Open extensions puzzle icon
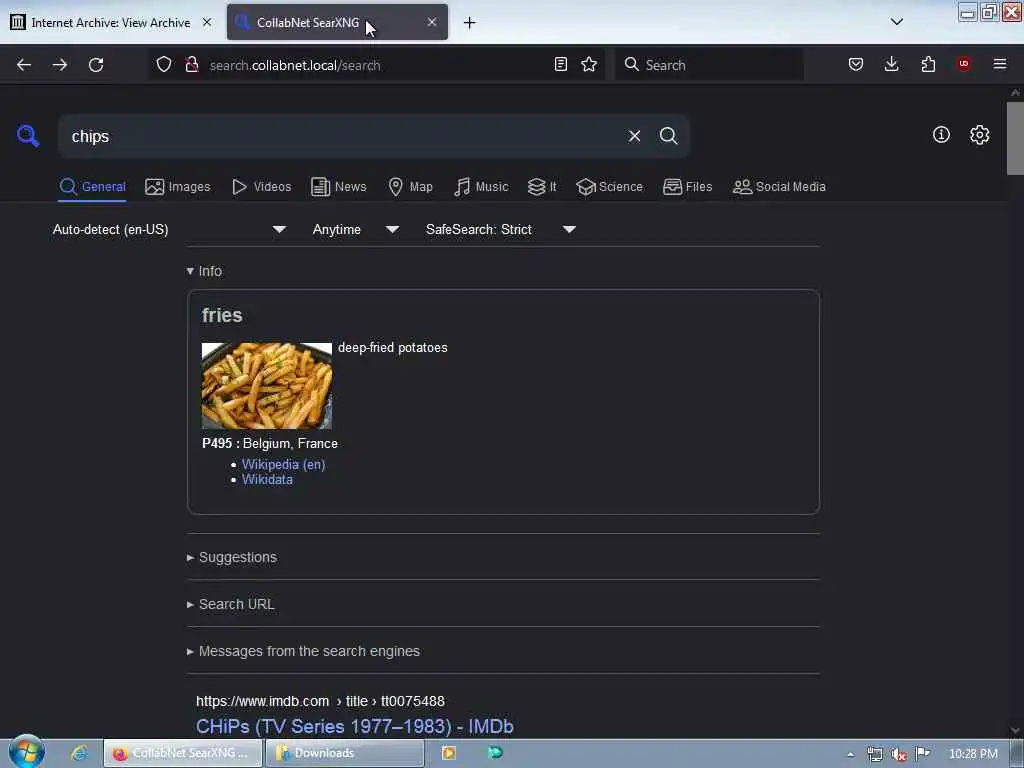 (928, 65)
